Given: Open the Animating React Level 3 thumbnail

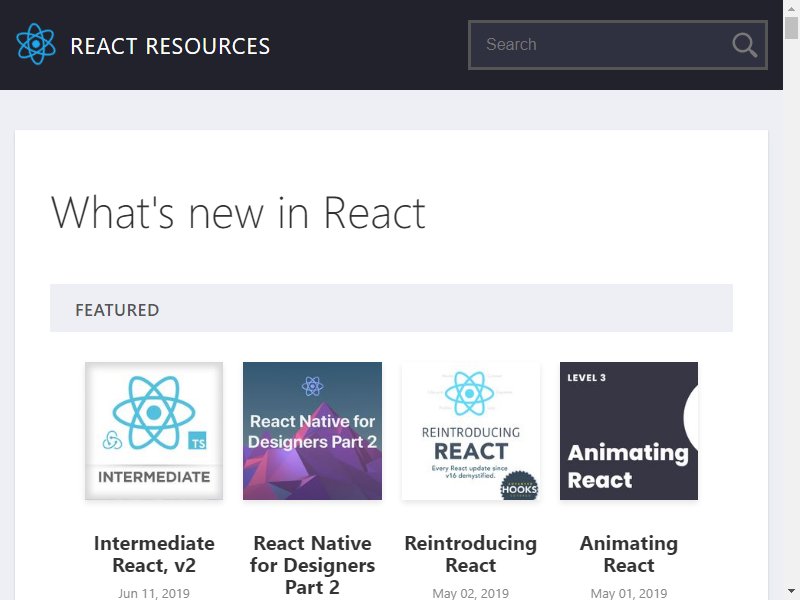Looking at the screenshot, I should pos(629,431).
